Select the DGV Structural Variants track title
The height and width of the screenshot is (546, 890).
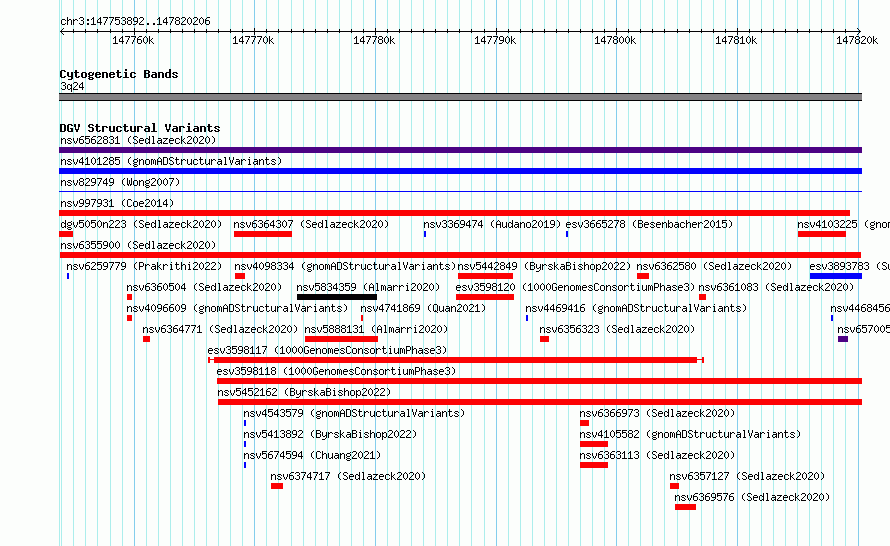pyautogui.click(x=140, y=128)
